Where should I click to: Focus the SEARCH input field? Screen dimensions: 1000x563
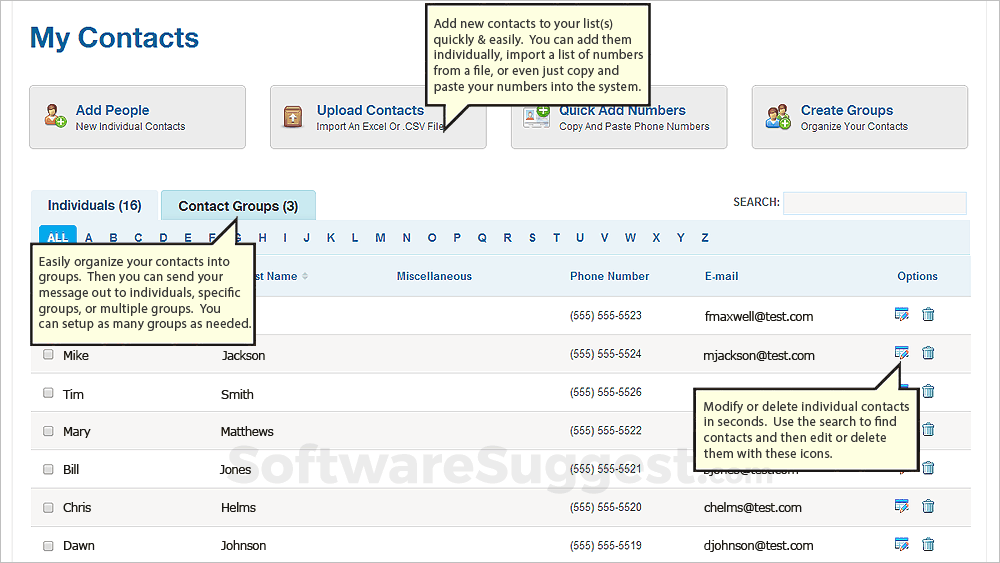[x=874, y=203]
